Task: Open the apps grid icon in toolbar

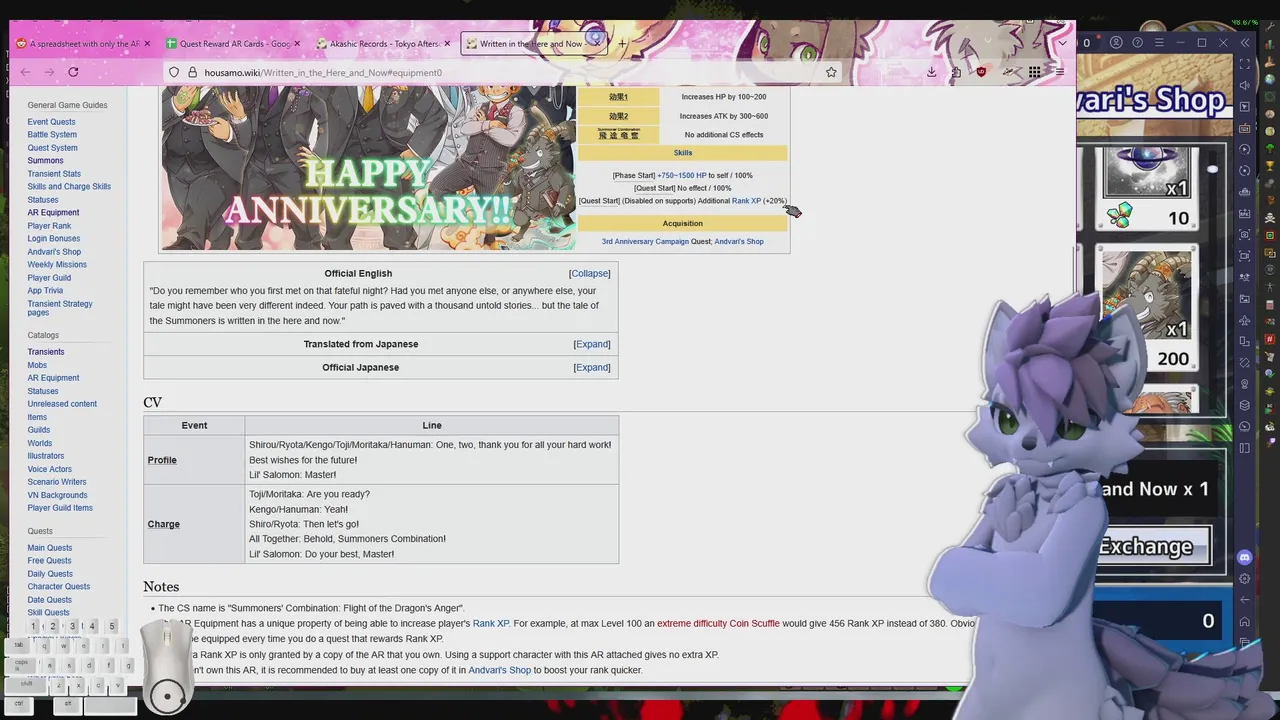Action: (1034, 72)
